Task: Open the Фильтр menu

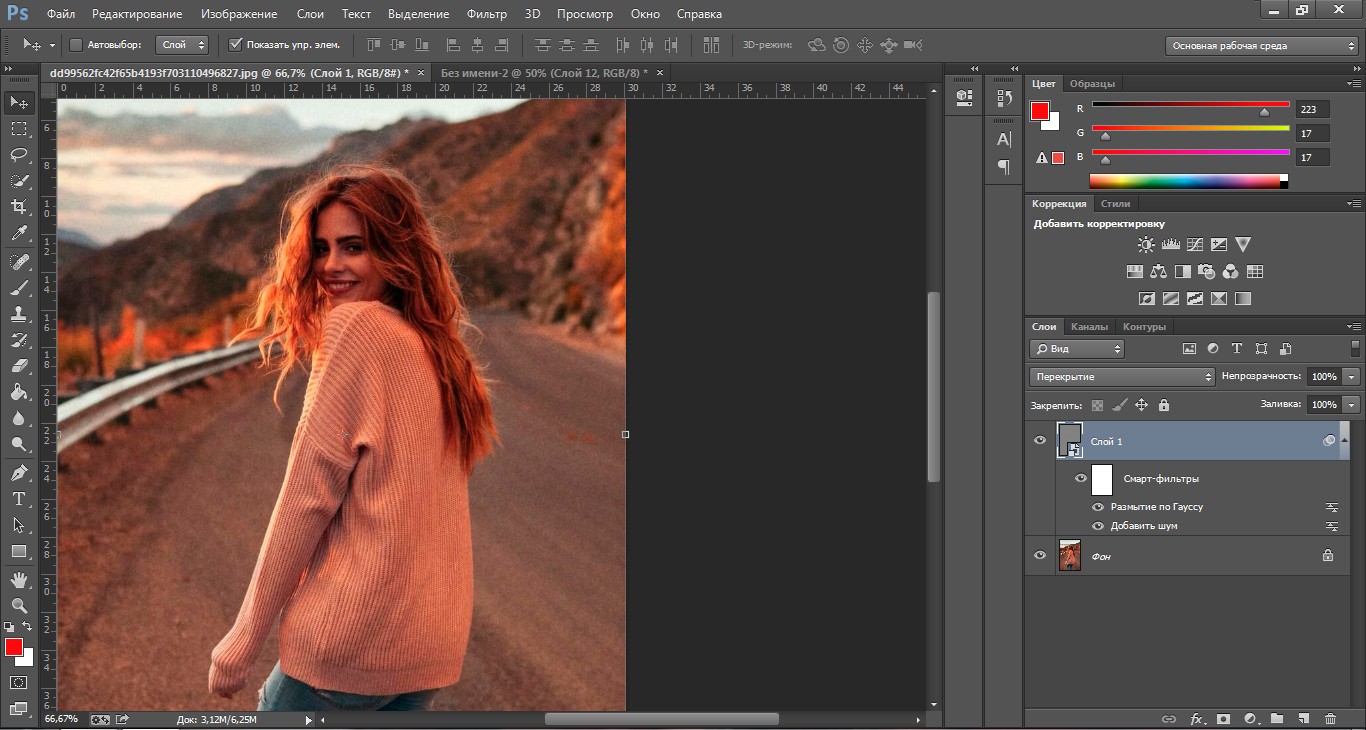Action: coord(486,14)
